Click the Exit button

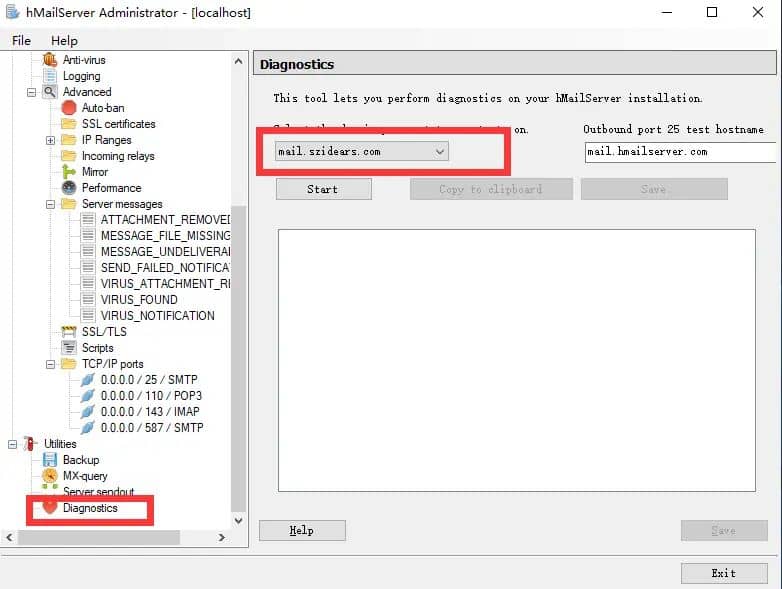click(723, 573)
